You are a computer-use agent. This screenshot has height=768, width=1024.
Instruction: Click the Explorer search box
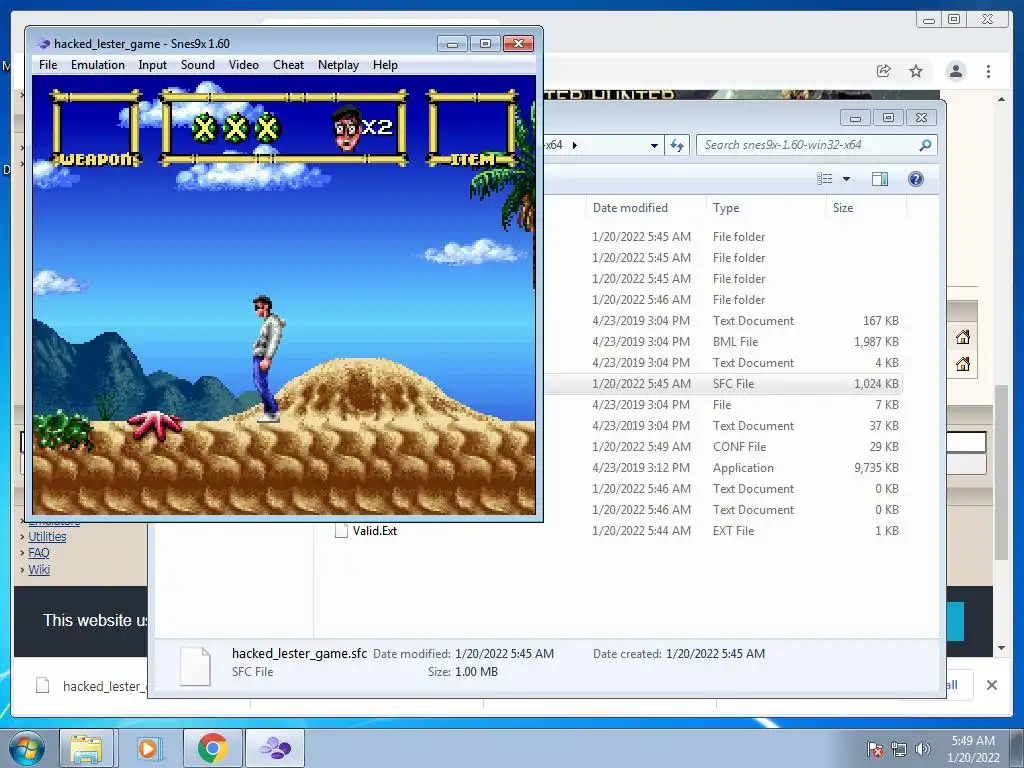click(816, 145)
